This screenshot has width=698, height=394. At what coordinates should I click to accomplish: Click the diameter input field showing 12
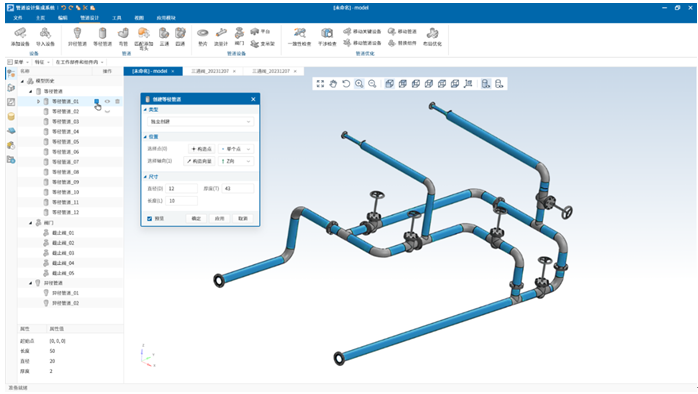(x=181, y=189)
